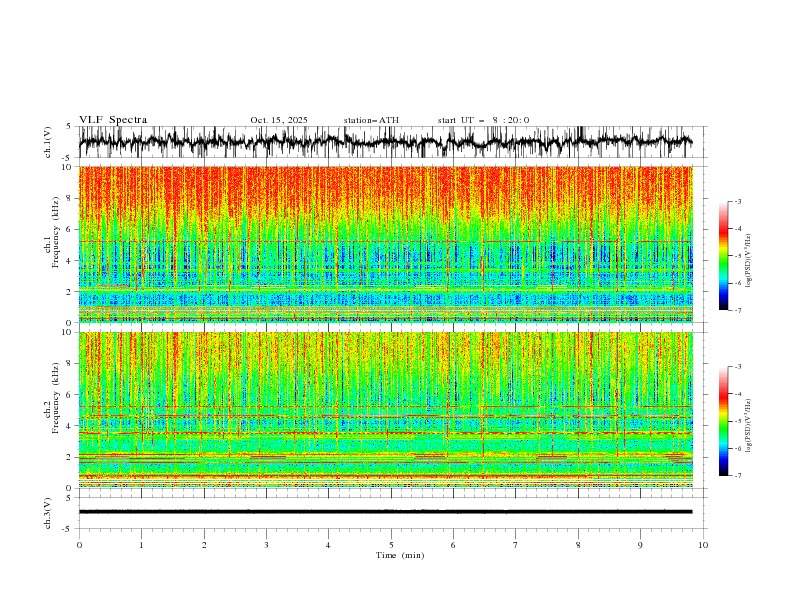This screenshot has height=612, width=792.
Task: Click the "-7" label on upper colorbar
Action: tap(738, 310)
